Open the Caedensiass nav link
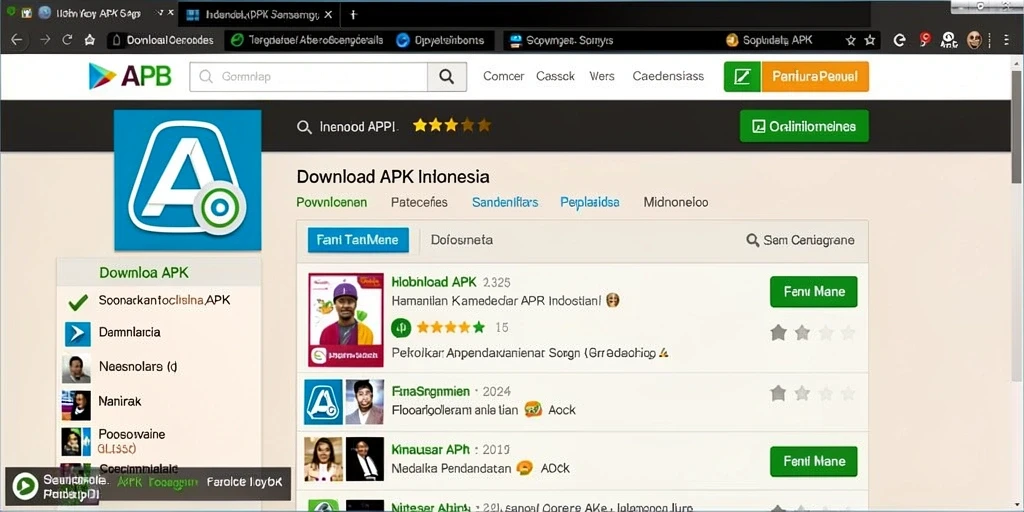The height and width of the screenshot is (512, 1024). point(668,76)
